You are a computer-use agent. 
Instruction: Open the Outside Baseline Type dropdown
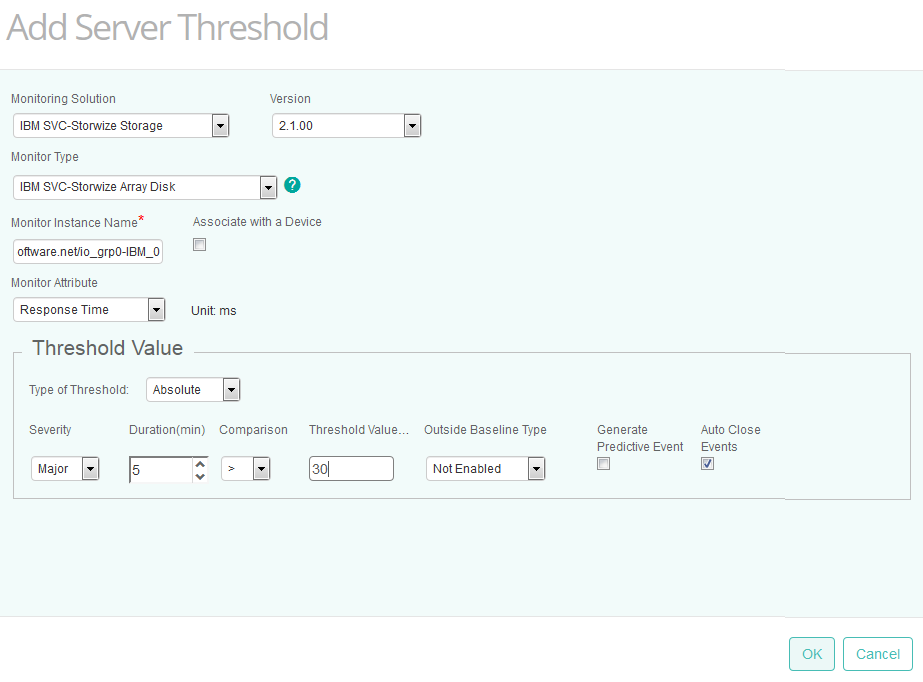pyautogui.click(x=536, y=468)
